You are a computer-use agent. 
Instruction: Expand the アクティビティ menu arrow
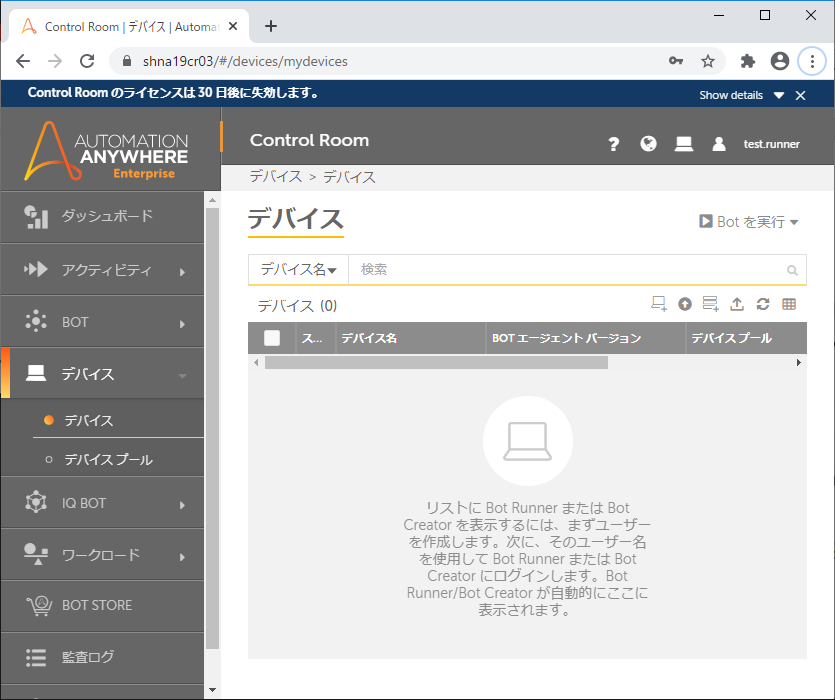click(182, 272)
